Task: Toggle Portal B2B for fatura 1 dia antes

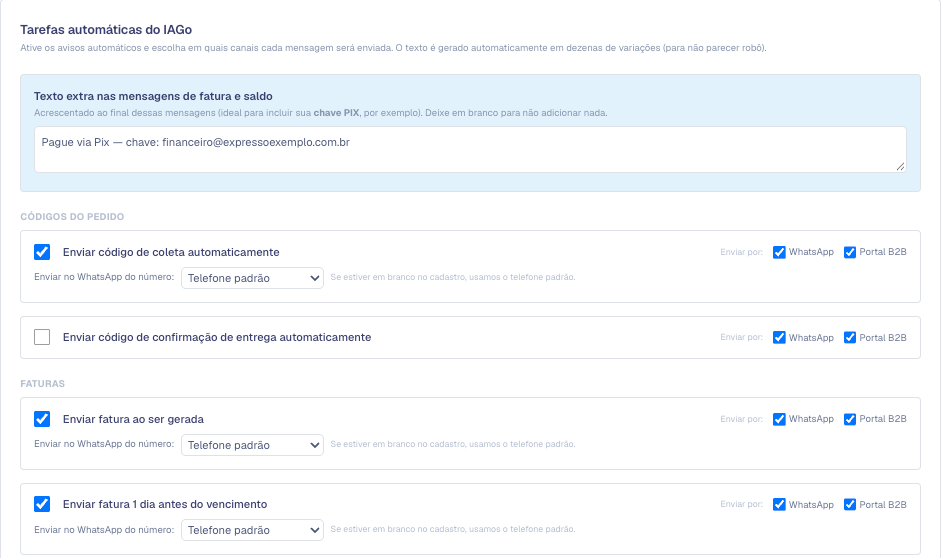Action: 849,505
